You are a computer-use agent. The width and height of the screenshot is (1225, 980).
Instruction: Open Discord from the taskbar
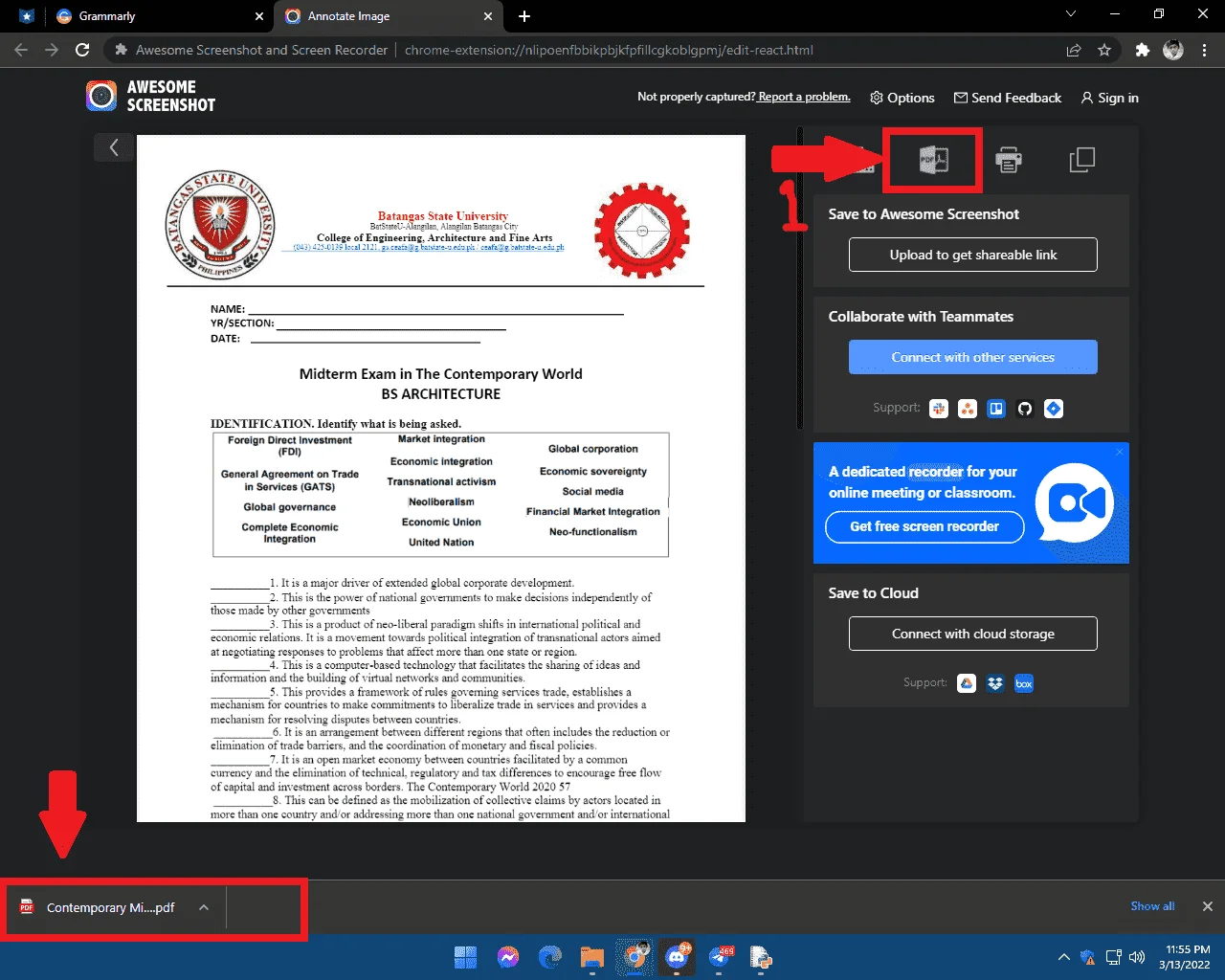pos(678,957)
